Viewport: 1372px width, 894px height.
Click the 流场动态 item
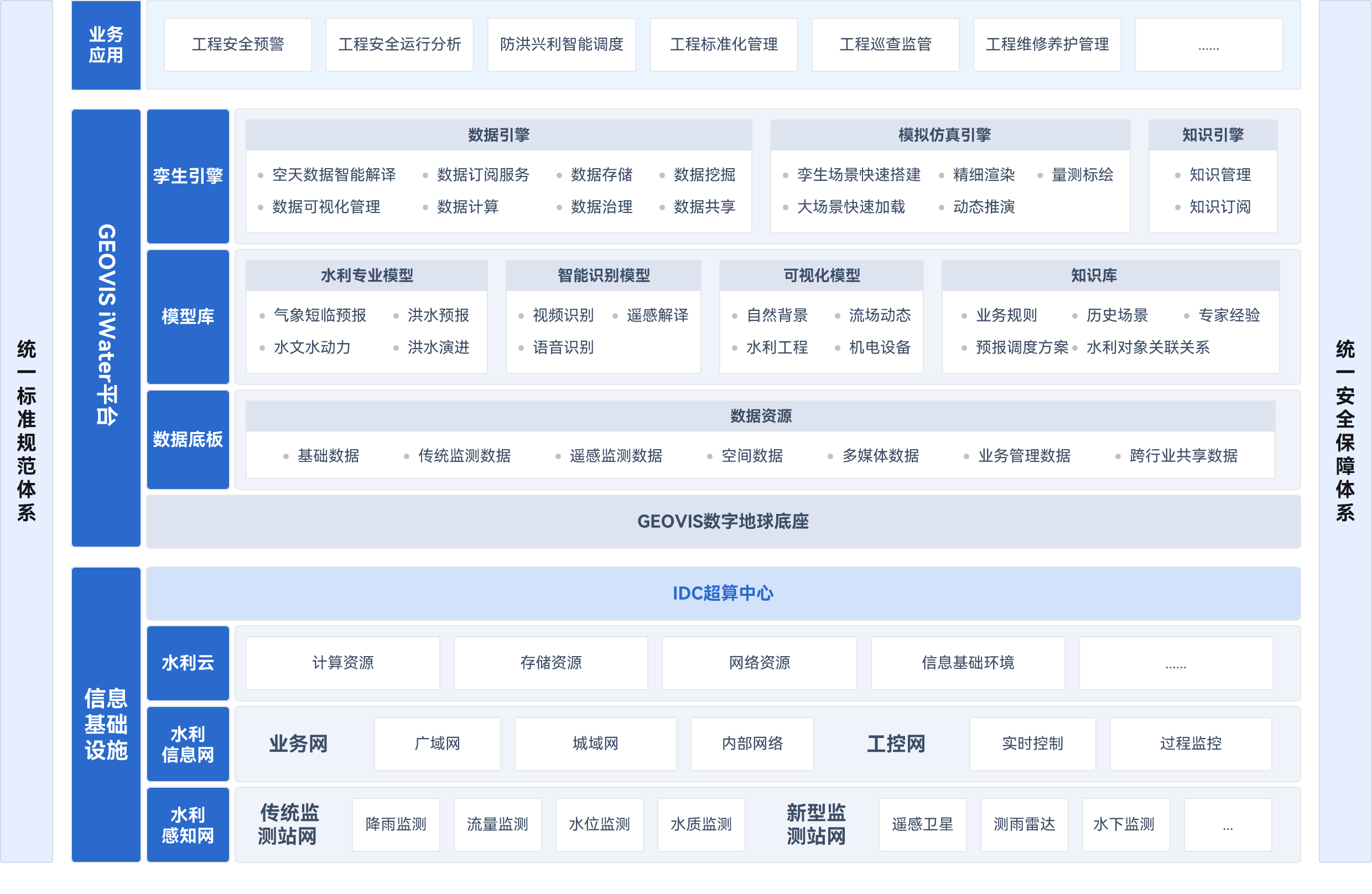click(880, 315)
